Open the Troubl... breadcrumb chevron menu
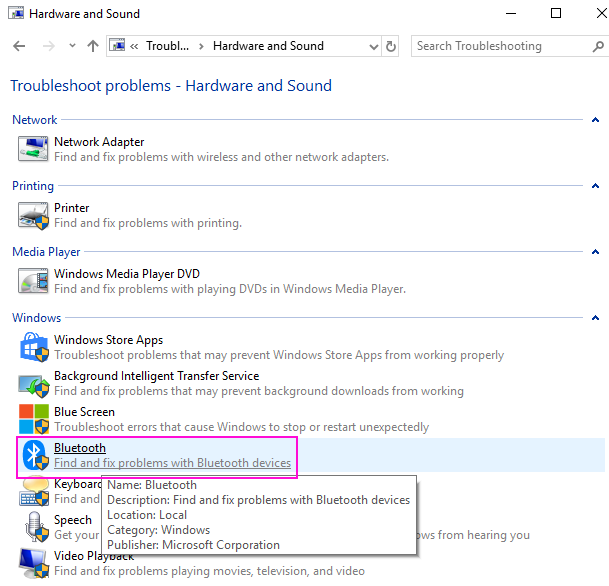 pyautogui.click(x=201, y=47)
